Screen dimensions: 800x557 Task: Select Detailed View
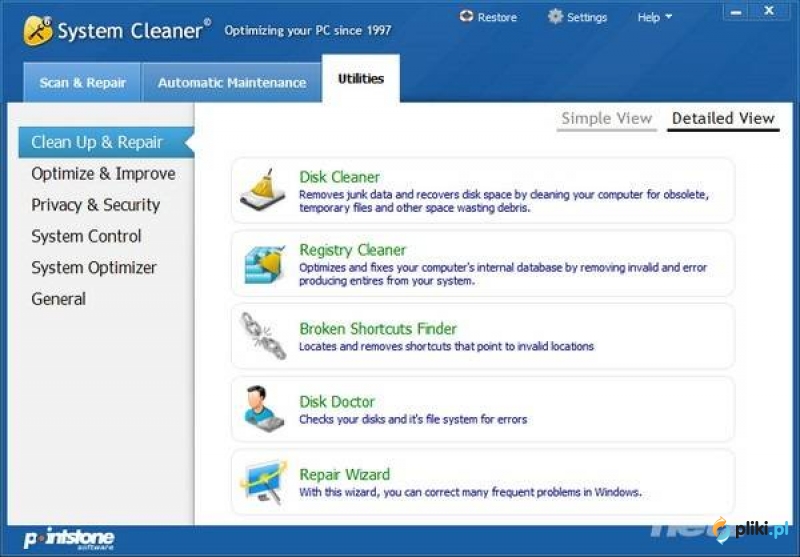pyautogui.click(x=723, y=119)
